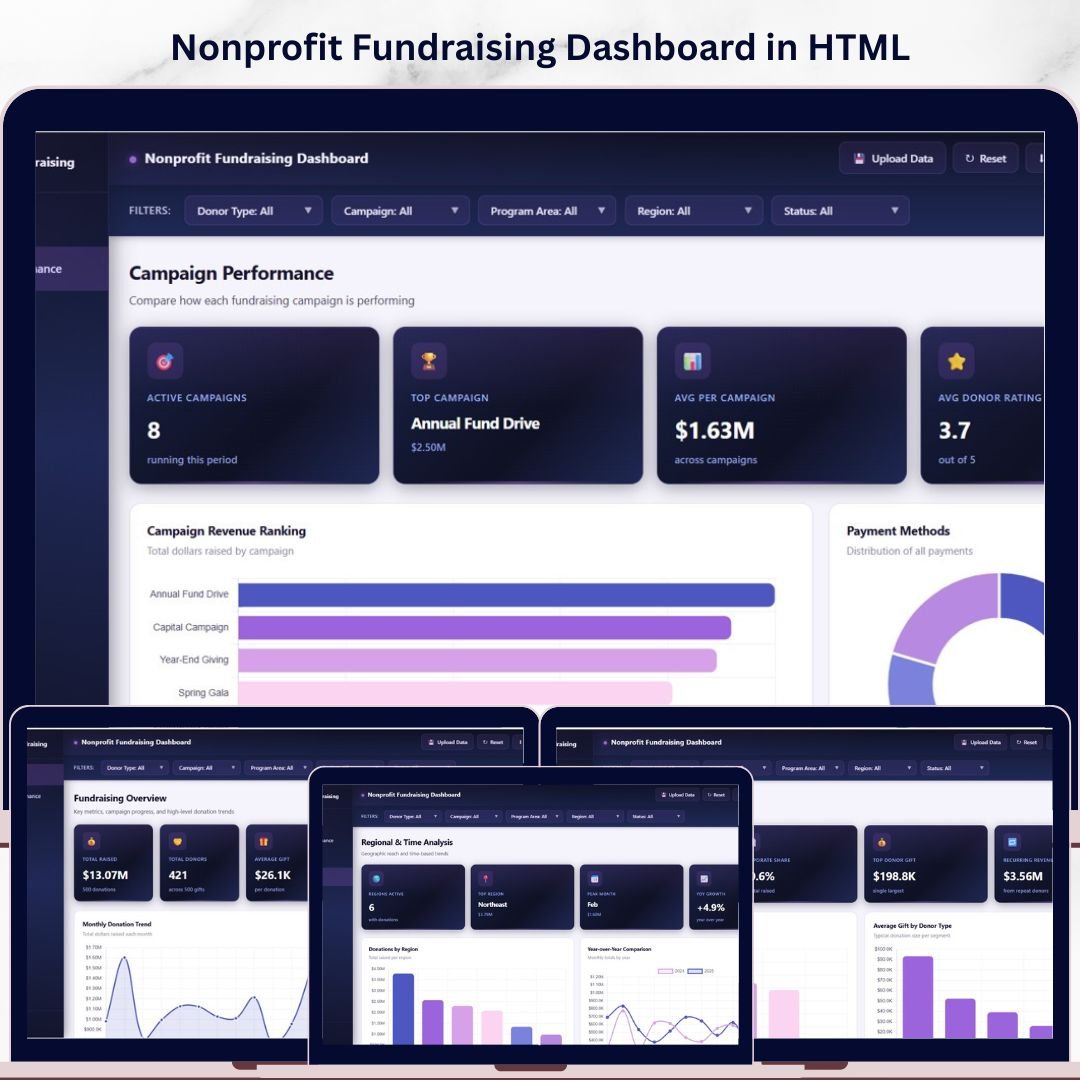Click the trophy icon on Top Campaign card
Screen dimensions: 1080x1080
(x=429, y=362)
